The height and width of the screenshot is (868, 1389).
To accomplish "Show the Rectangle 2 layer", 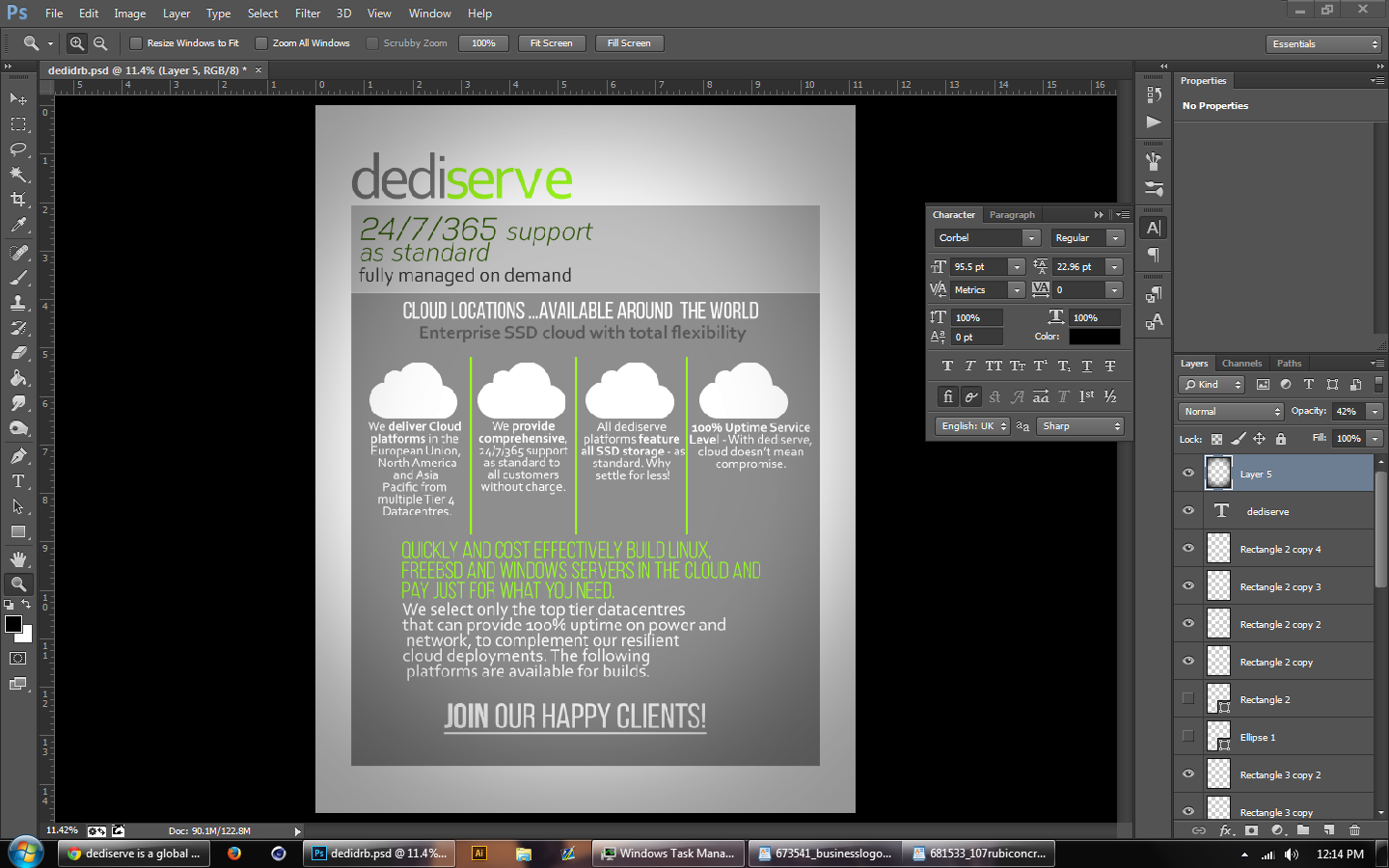I will point(1188,699).
